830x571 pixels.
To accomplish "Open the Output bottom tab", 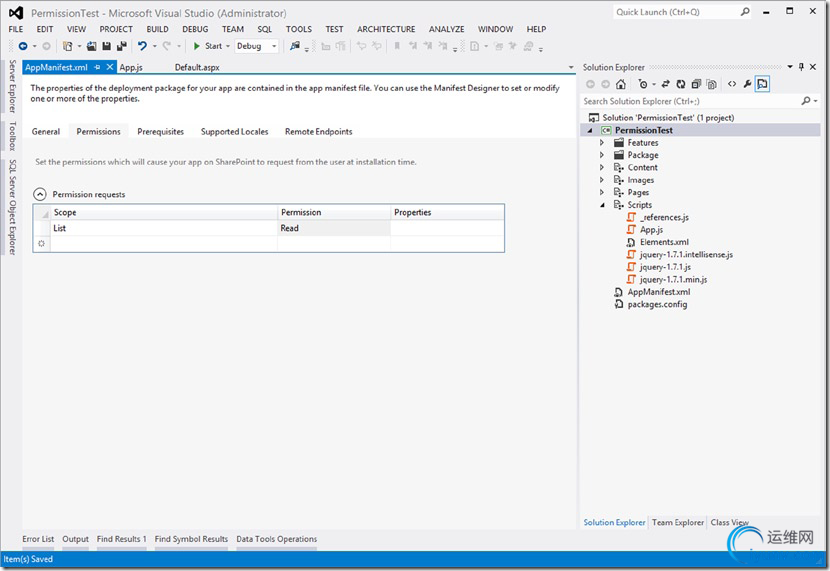I will click(x=75, y=539).
